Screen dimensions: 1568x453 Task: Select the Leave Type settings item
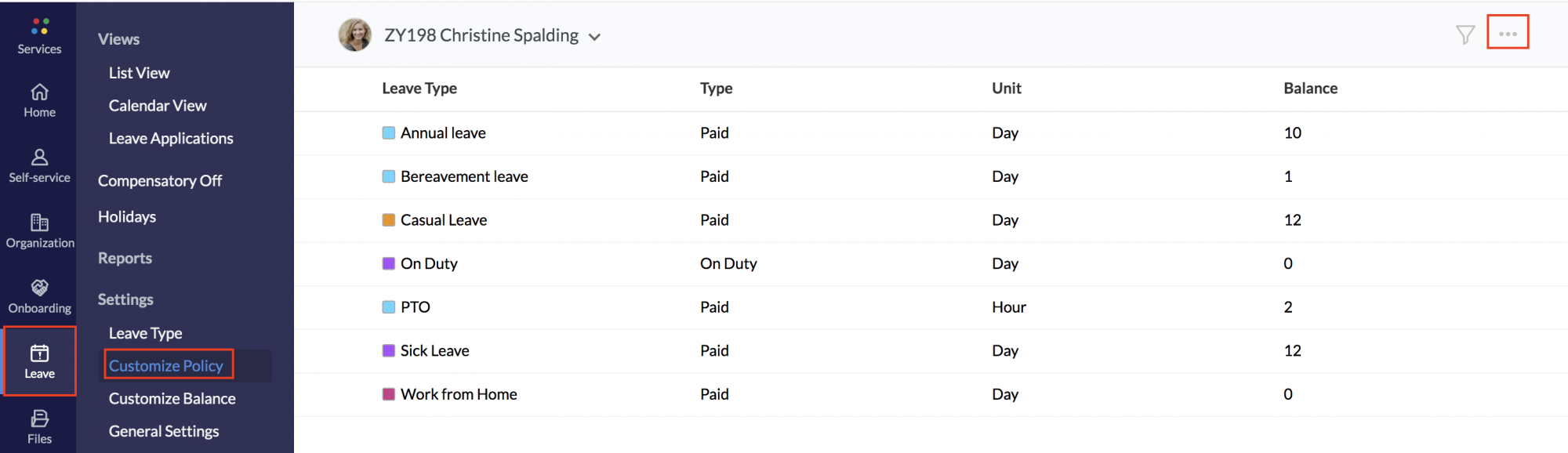tap(145, 334)
